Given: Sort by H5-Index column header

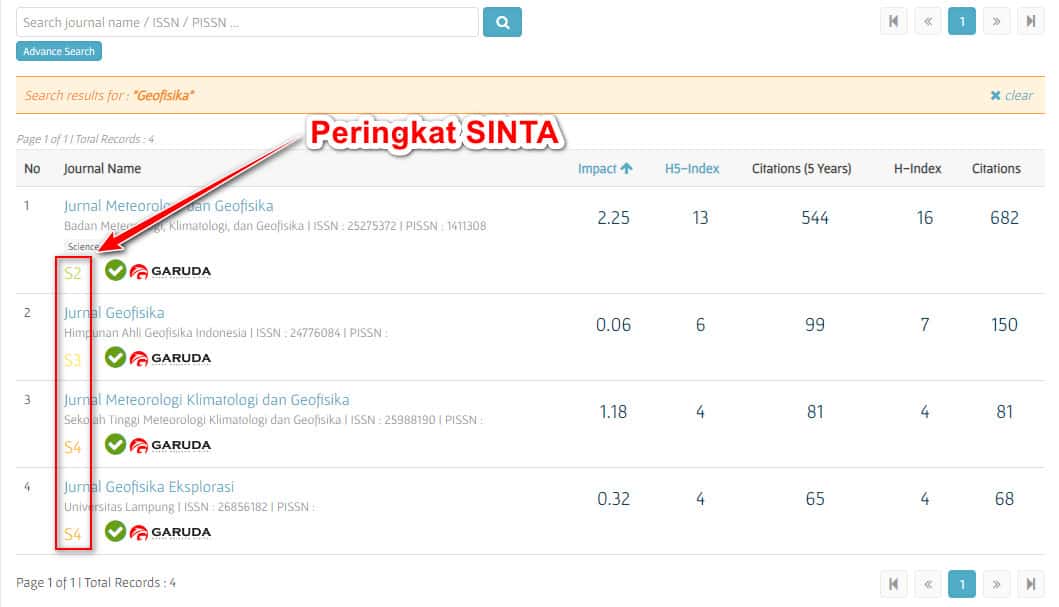Looking at the screenshot, I should pos(692,169).
